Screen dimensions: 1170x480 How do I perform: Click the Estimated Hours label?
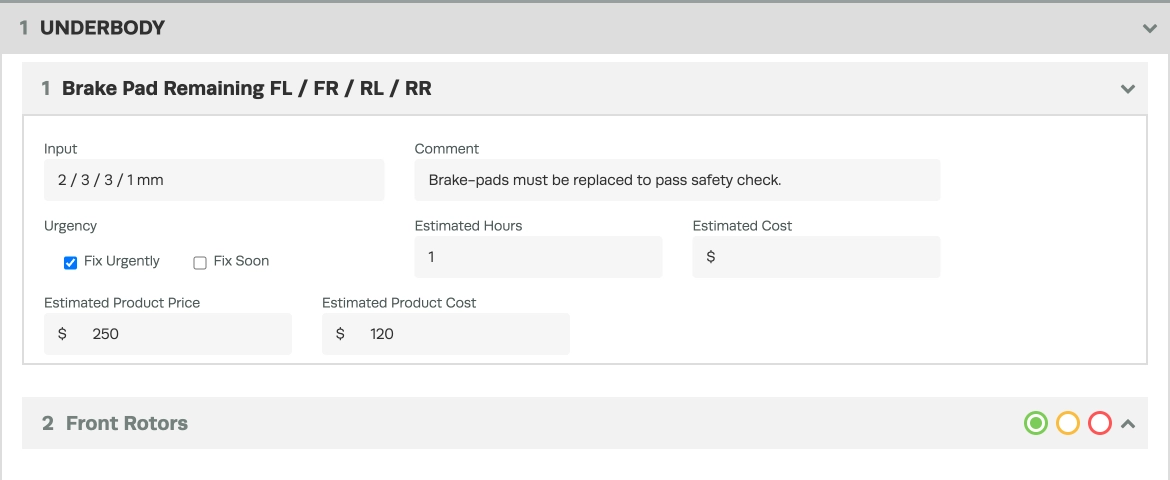point(469,225)
